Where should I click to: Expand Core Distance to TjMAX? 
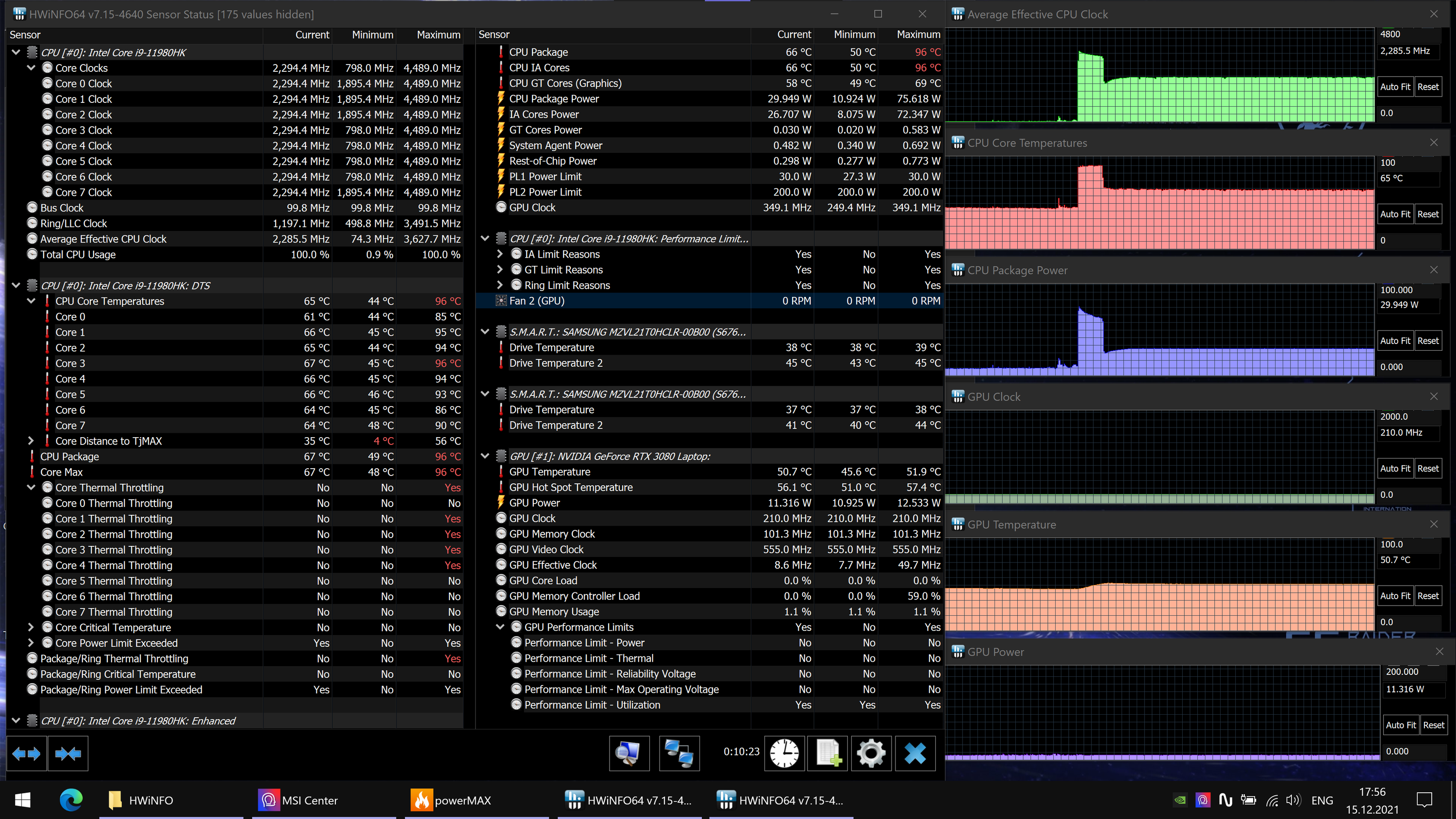pyautogui.click(x=31, y=441)
